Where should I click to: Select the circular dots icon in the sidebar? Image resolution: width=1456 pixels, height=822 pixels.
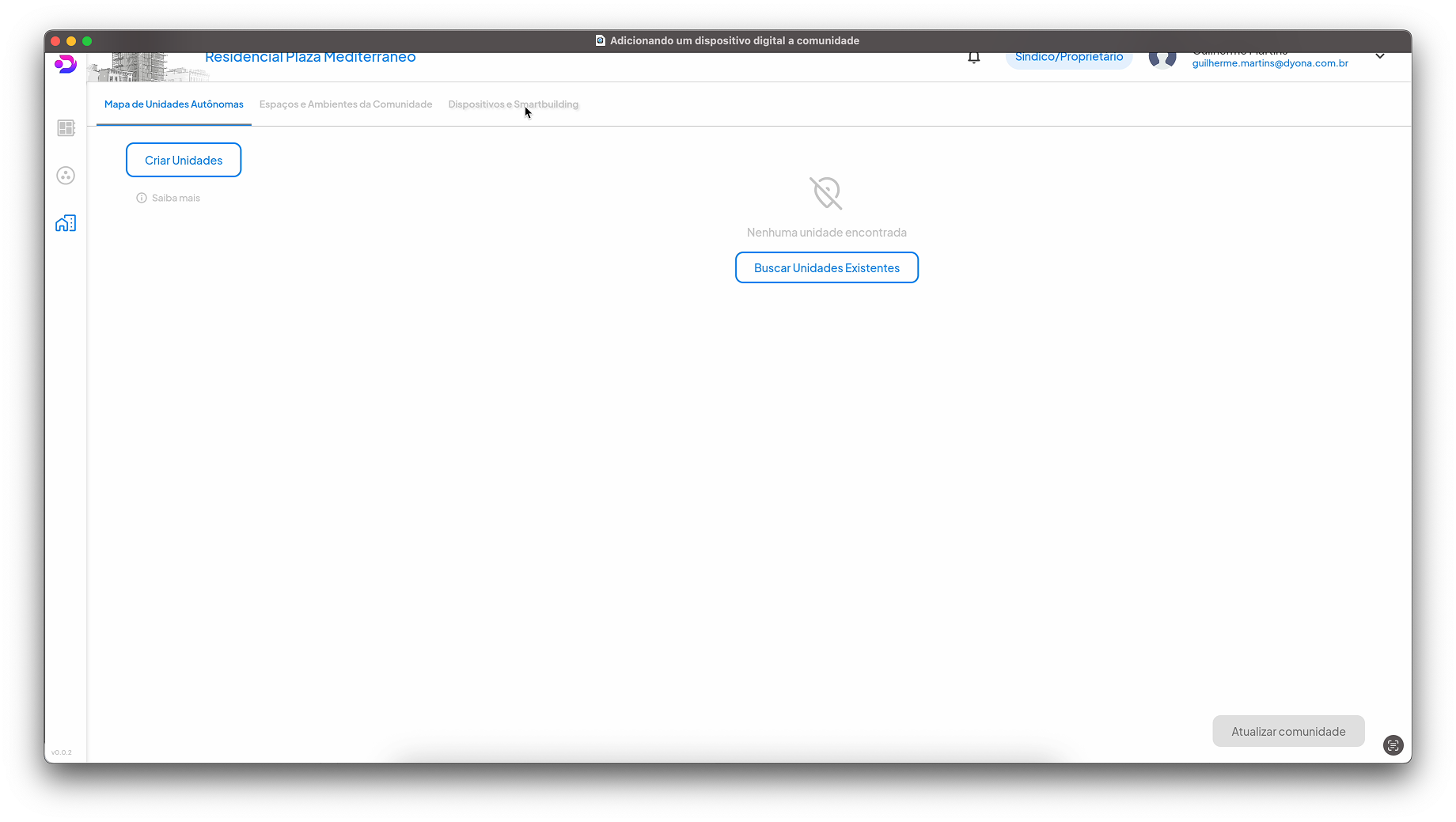point(66,176)
